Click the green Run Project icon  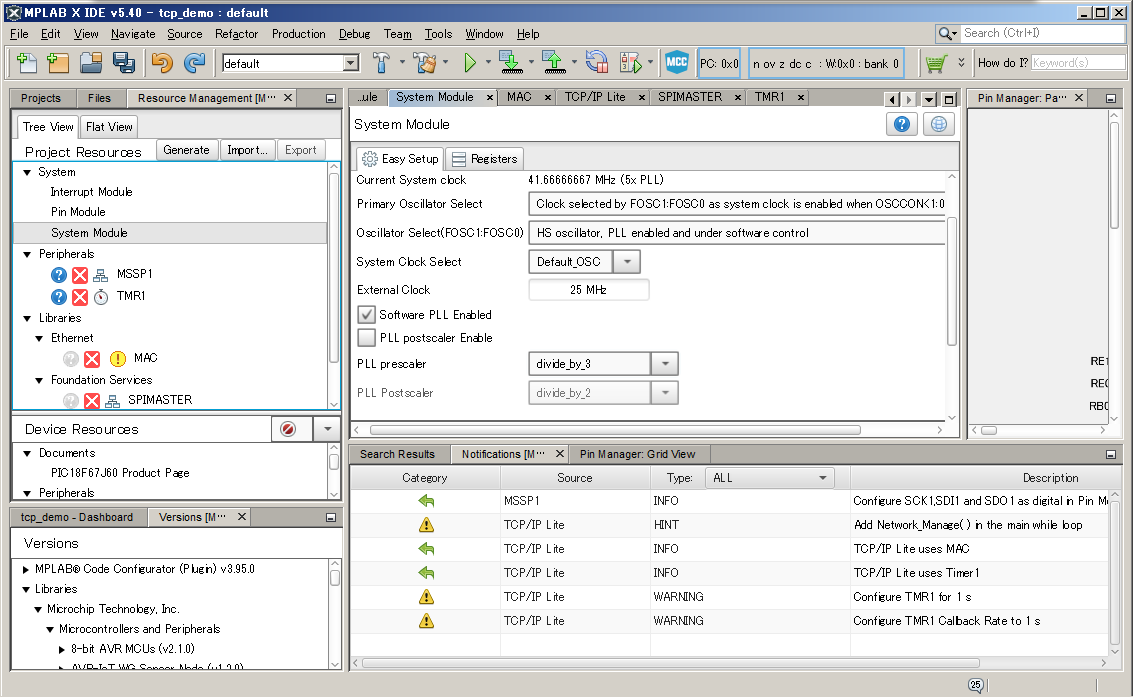pyautogui.click(x=470, y=63)
